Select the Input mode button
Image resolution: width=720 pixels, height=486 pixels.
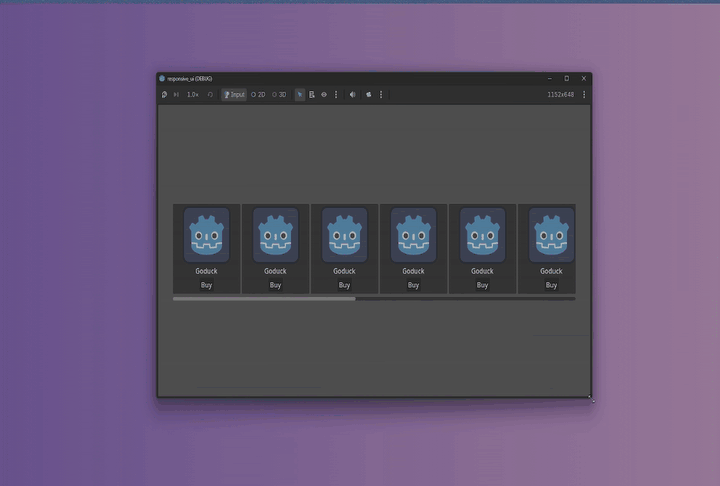(234, 95)
